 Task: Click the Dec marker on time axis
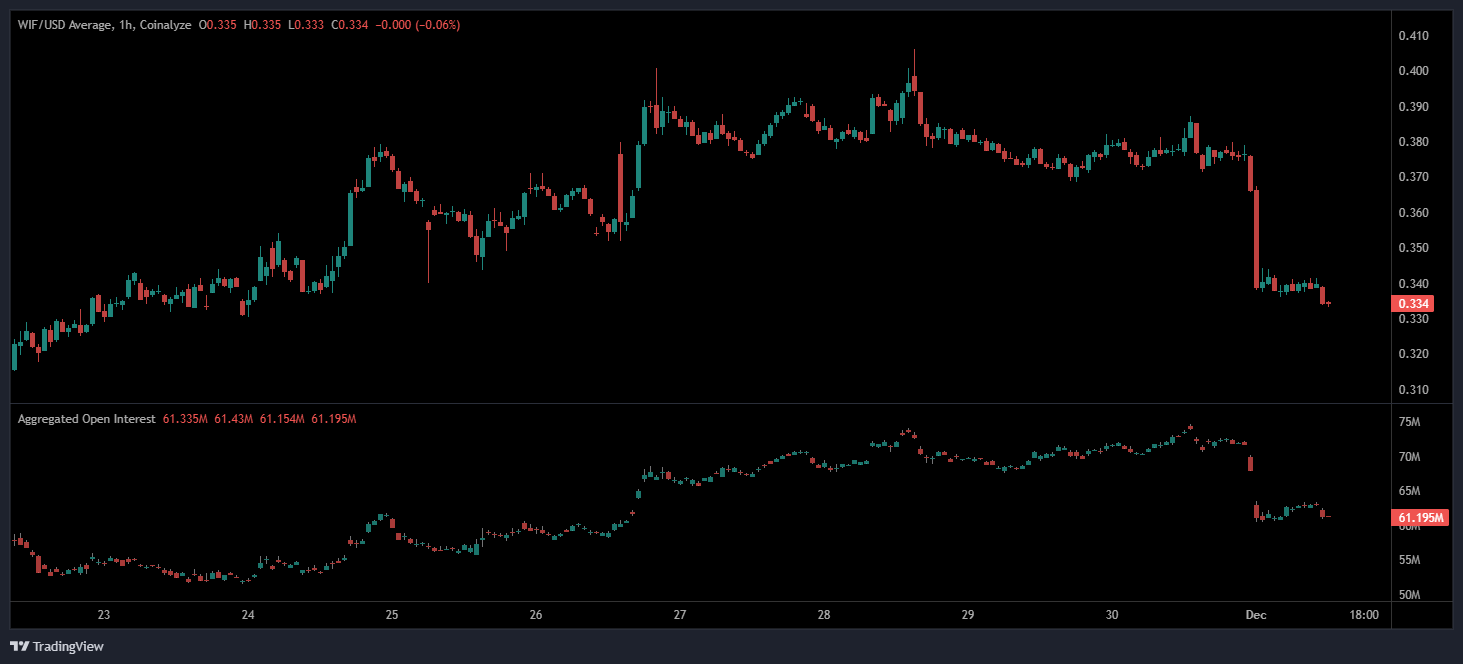pyautogui.click(x=1256, y=615)
